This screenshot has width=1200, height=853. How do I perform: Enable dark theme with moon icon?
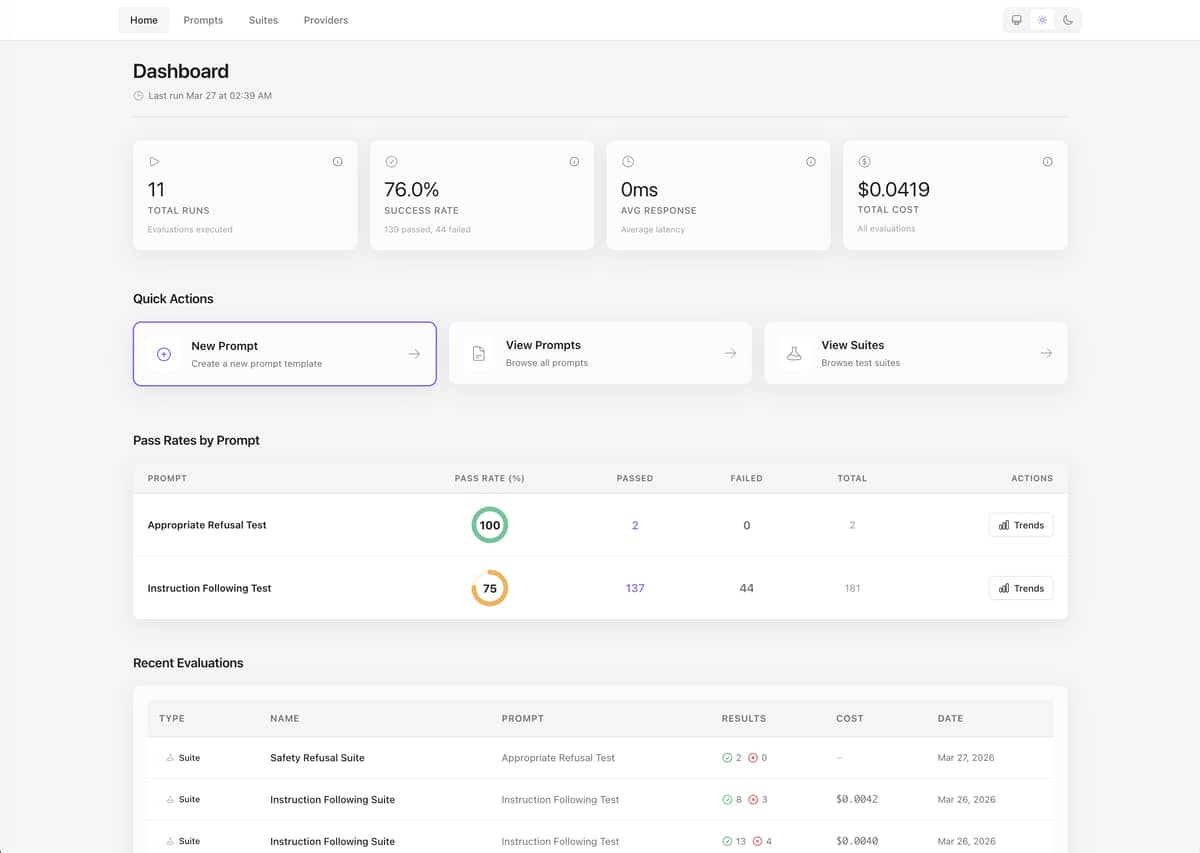[1068, 20]
